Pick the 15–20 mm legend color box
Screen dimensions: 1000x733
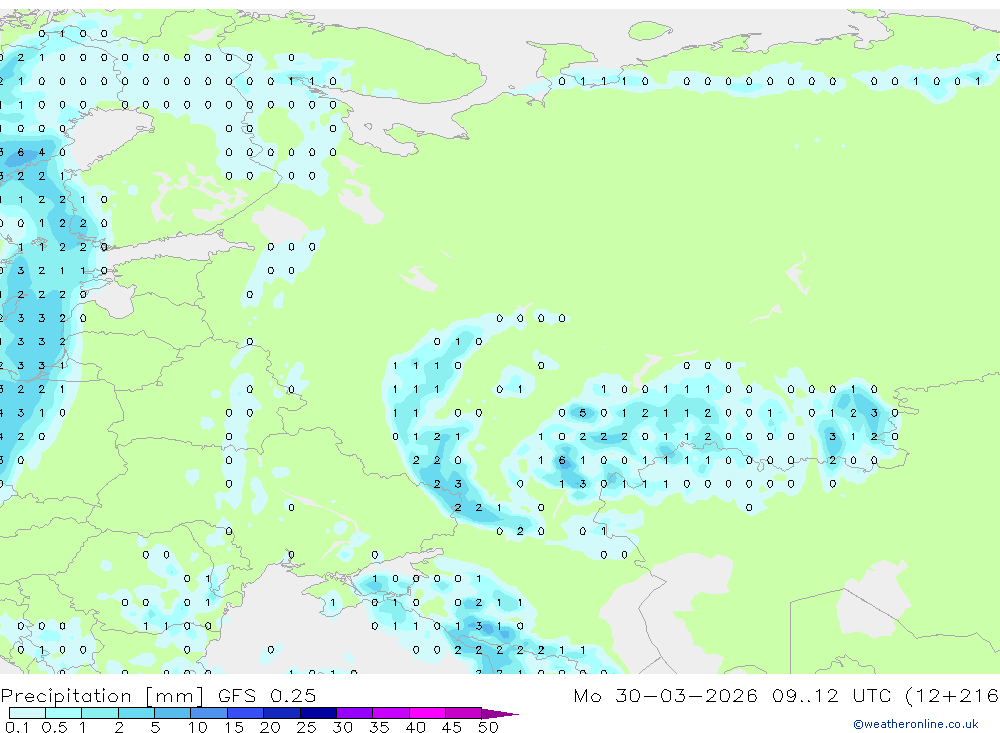coord(246,713)
